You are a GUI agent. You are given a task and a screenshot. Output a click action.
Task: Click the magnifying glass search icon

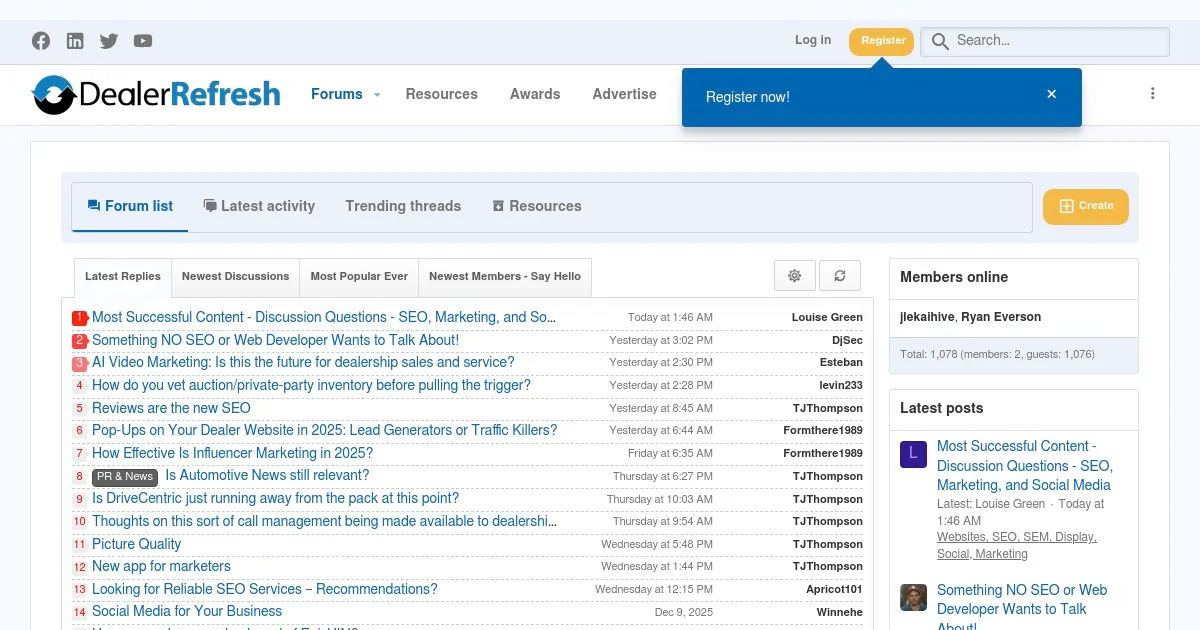click(940, 41)
